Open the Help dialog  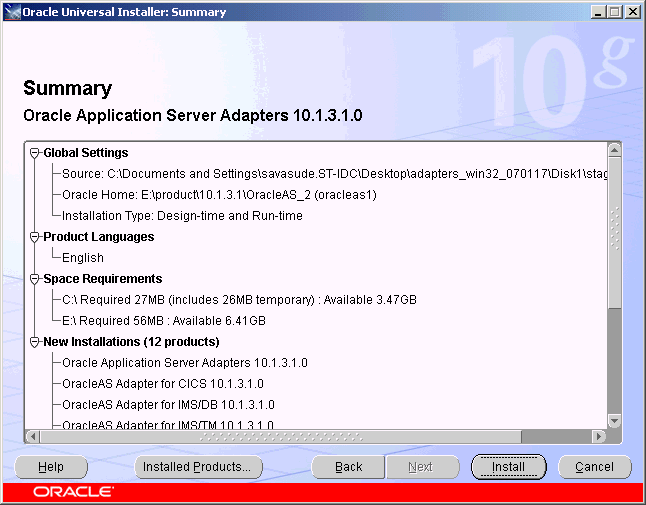pyautogui.click(x=51, y=467)
